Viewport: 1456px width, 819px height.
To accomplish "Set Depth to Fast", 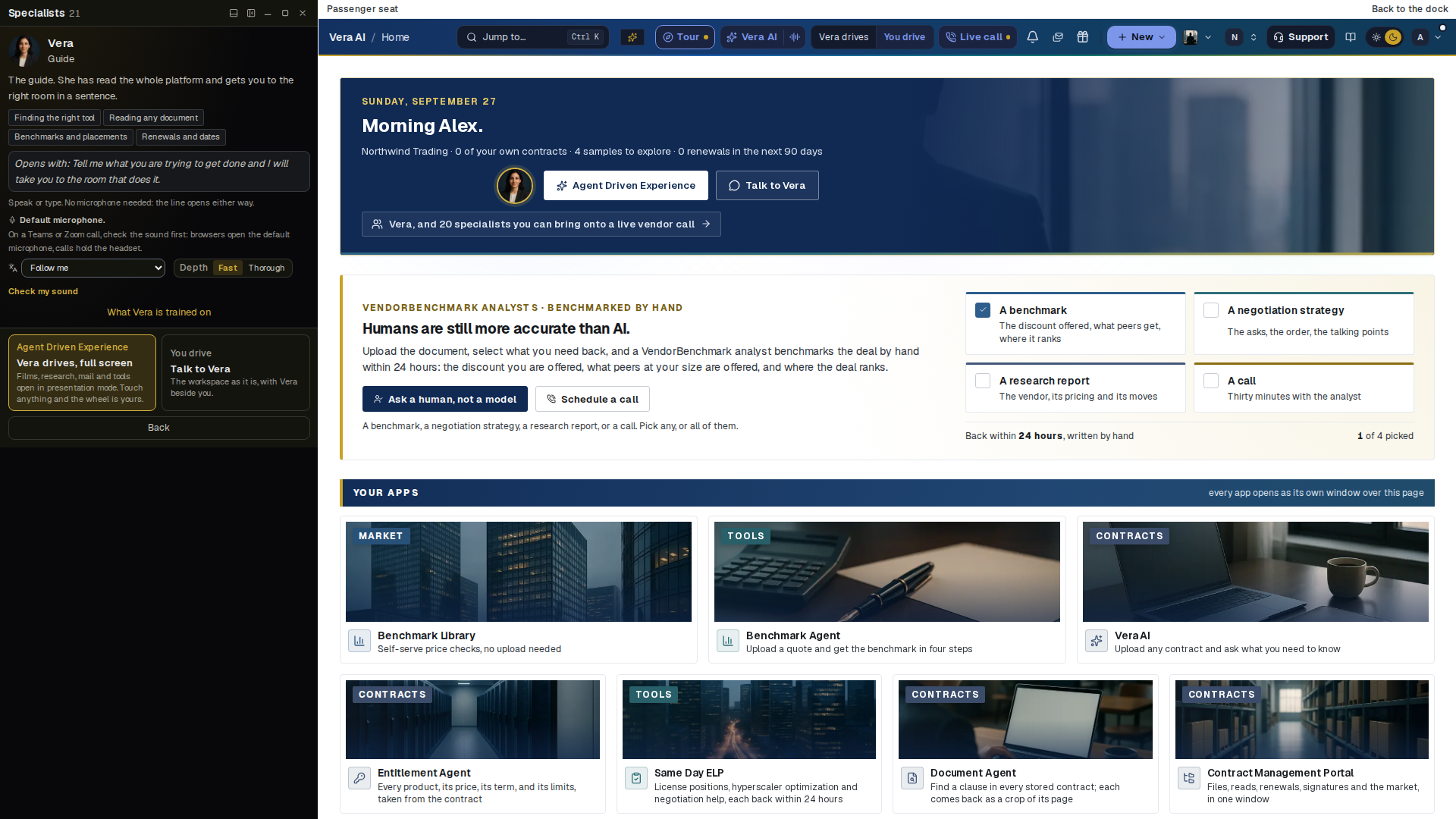I will pos(227,268).
